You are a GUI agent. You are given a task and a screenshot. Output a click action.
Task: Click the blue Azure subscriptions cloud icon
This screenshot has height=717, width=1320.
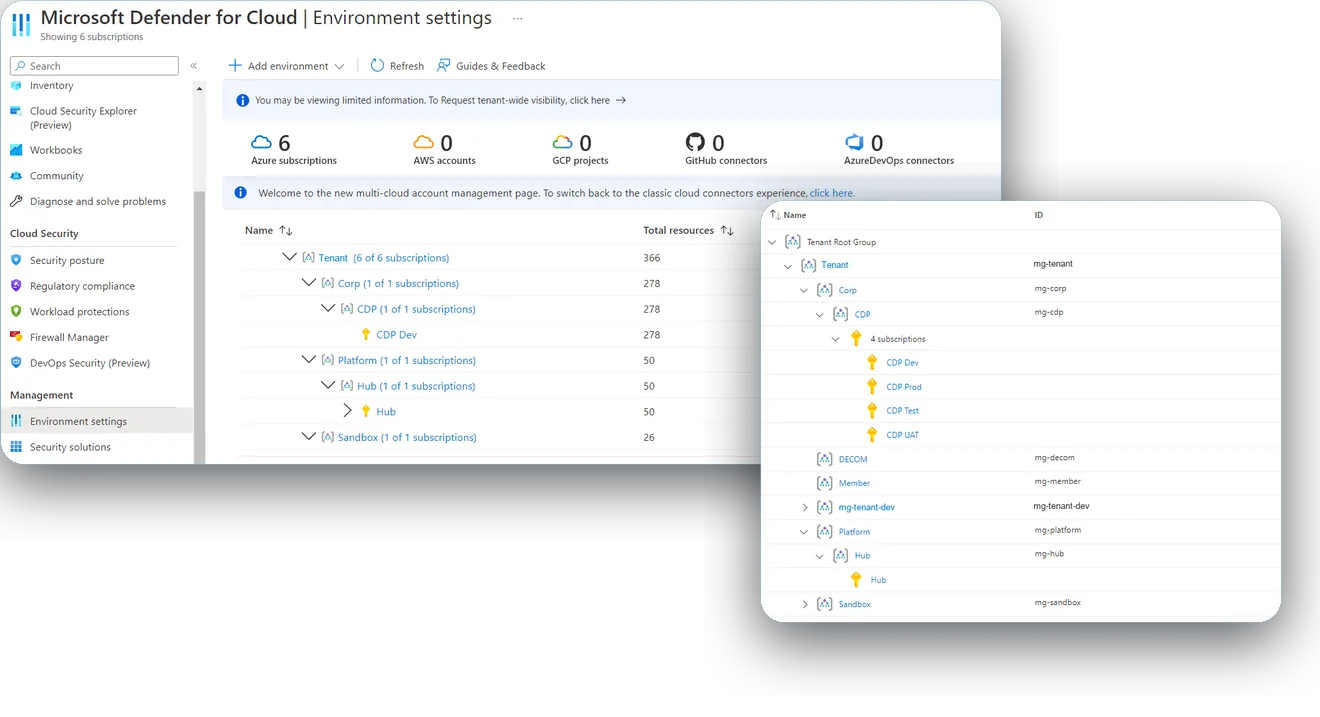pos(261,142)
